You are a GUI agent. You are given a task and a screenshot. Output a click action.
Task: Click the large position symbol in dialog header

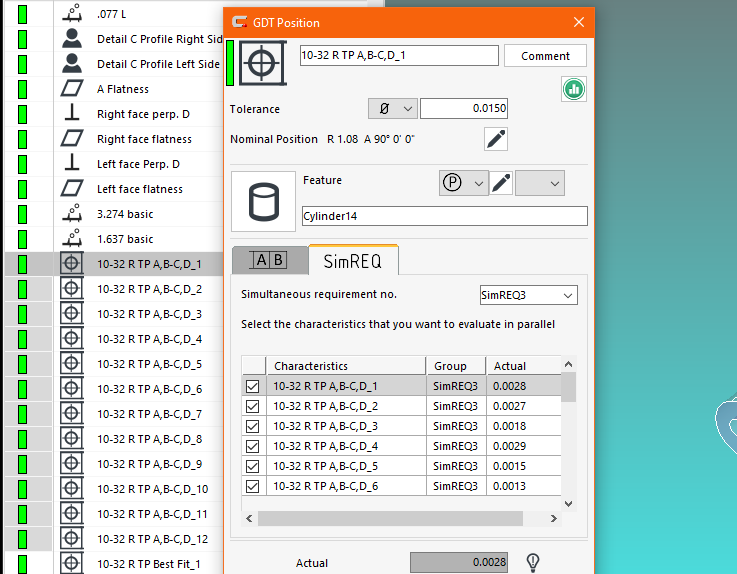(x=260, y=62)
